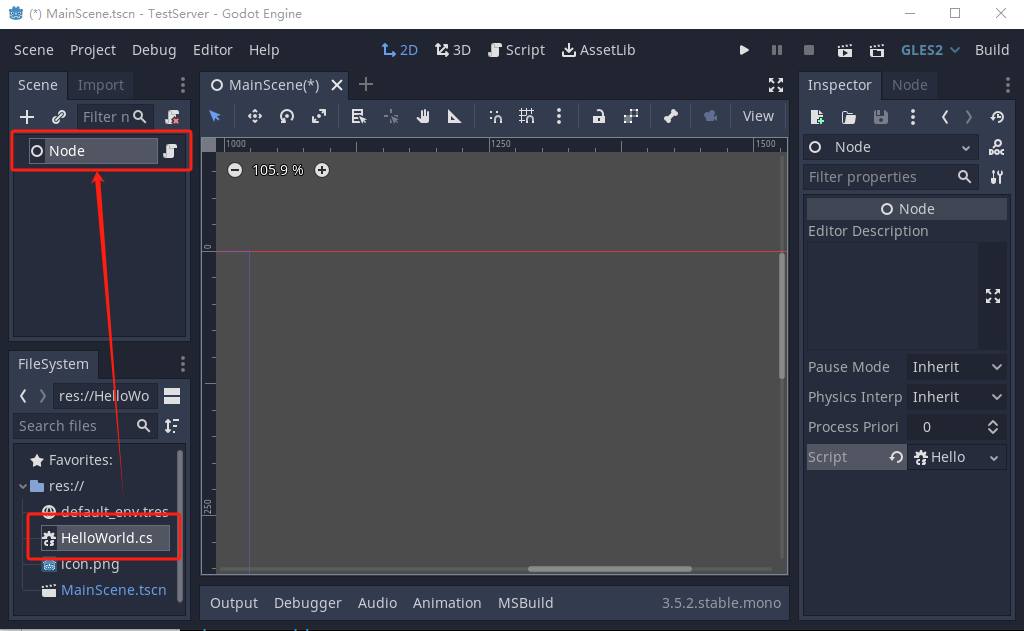Choose the Rotate Mode tool
This screenshot has width=1024, height=631.
click(287, 116)
